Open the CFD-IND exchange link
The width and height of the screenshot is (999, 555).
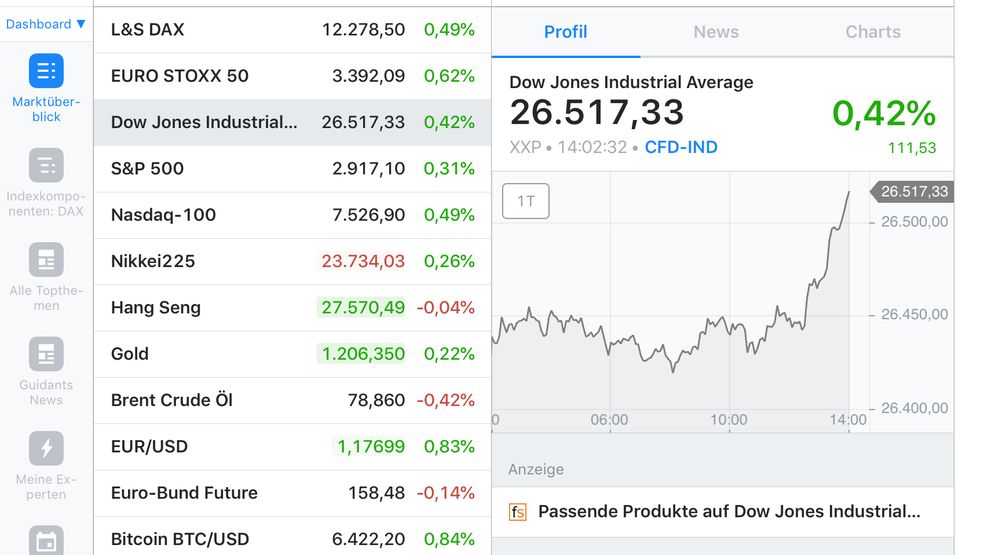pos(681,147)
